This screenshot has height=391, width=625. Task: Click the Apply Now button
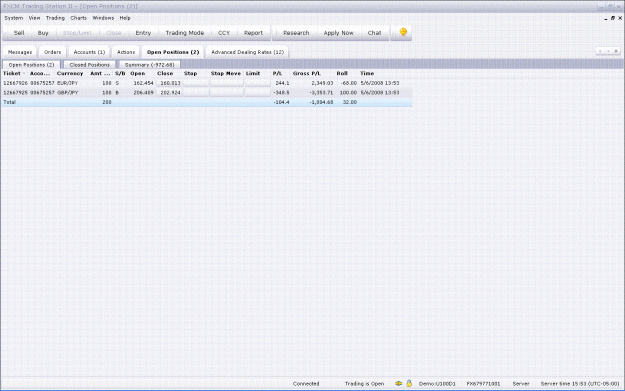(338, 33)
